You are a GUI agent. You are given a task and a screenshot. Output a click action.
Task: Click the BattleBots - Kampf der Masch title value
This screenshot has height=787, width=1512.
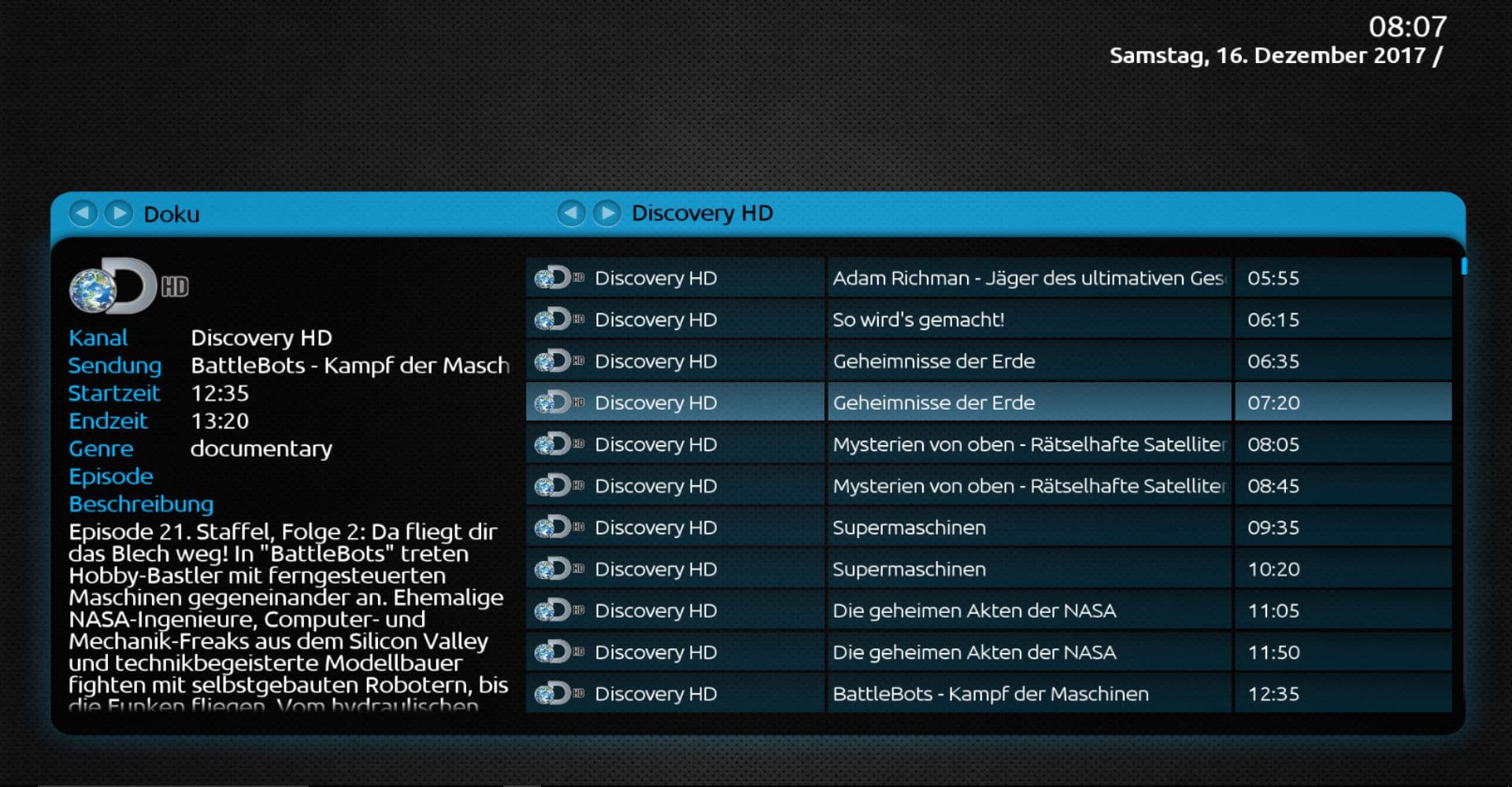tap(350, 366)
